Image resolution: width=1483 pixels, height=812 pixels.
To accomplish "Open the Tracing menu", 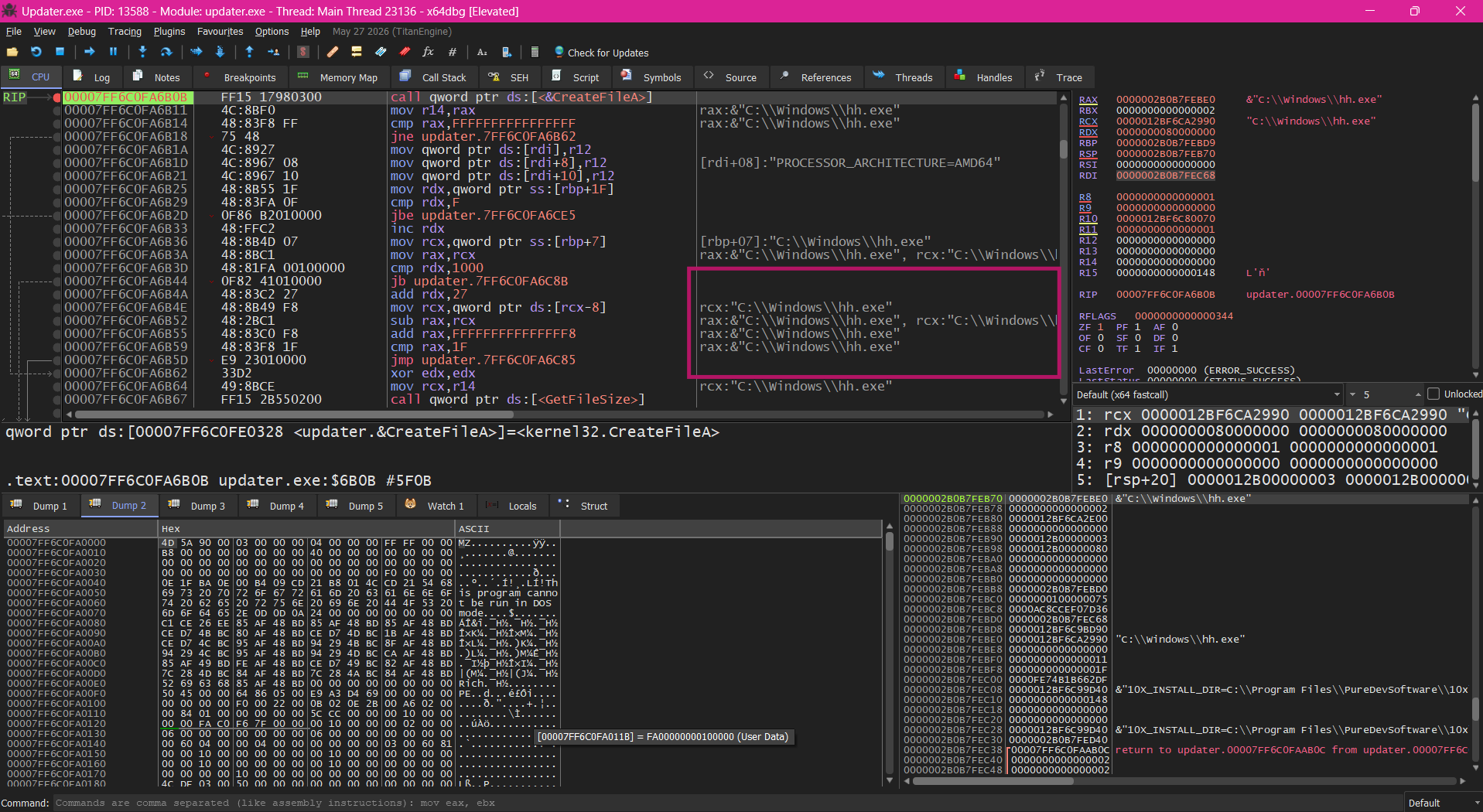I will [x=125, y=32].
